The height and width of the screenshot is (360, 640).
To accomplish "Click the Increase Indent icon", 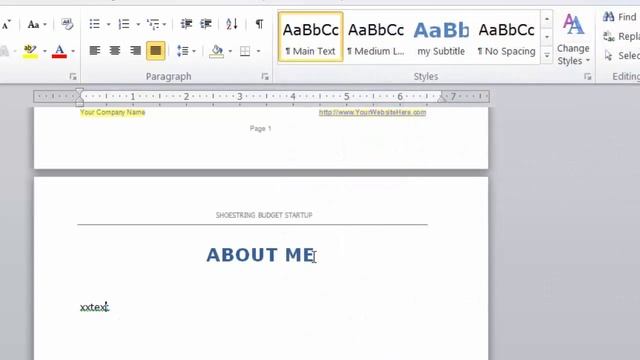I will 206,24.
